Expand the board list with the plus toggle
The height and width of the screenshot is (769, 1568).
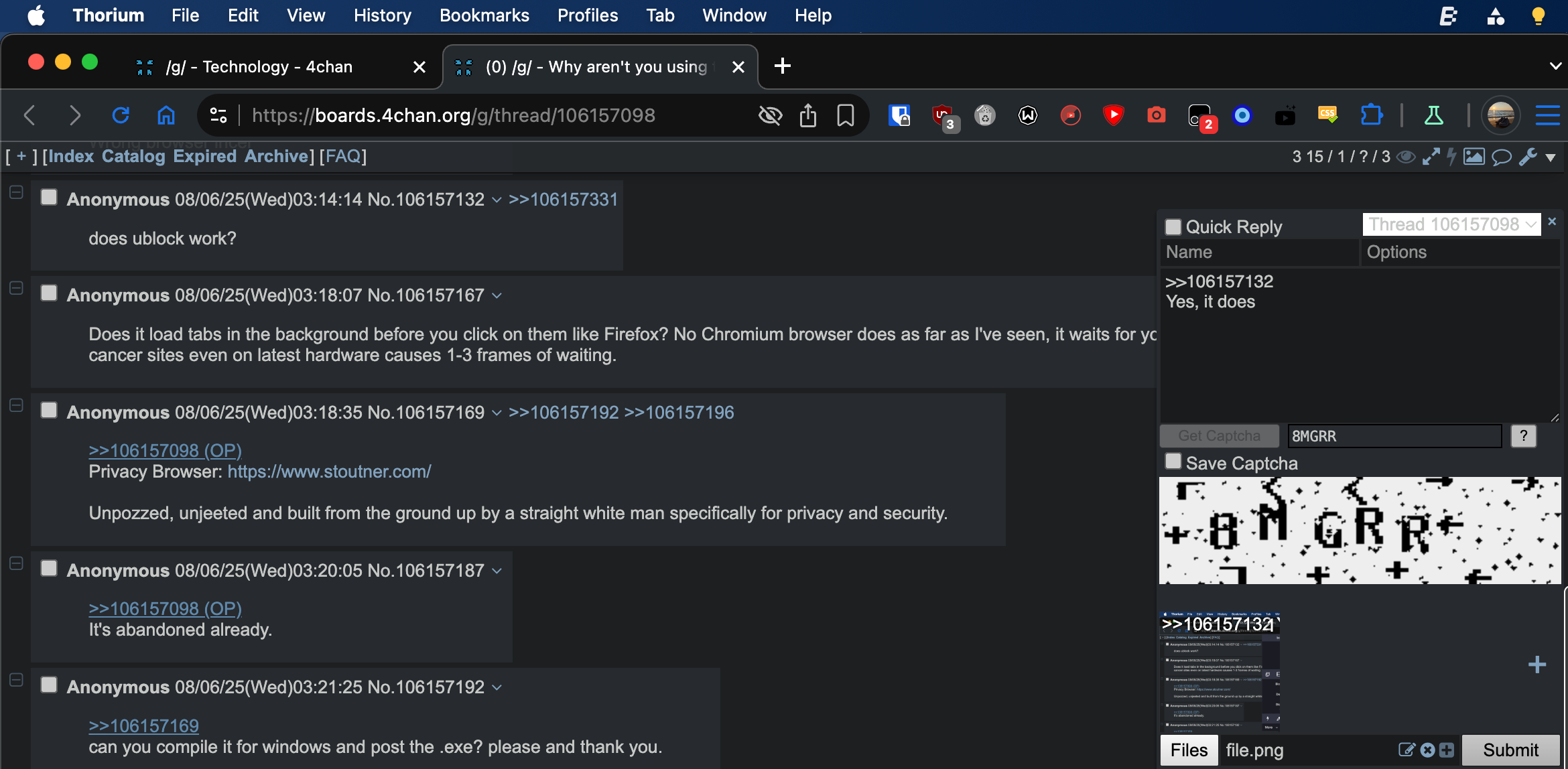21,156
